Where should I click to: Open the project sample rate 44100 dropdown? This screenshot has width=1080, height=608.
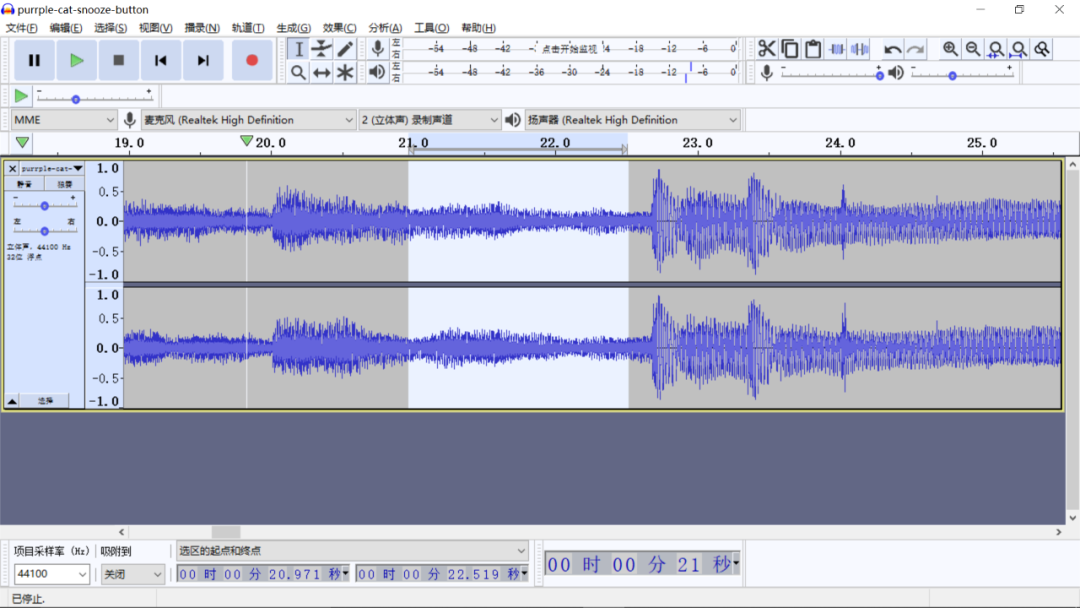coord(52,574)
